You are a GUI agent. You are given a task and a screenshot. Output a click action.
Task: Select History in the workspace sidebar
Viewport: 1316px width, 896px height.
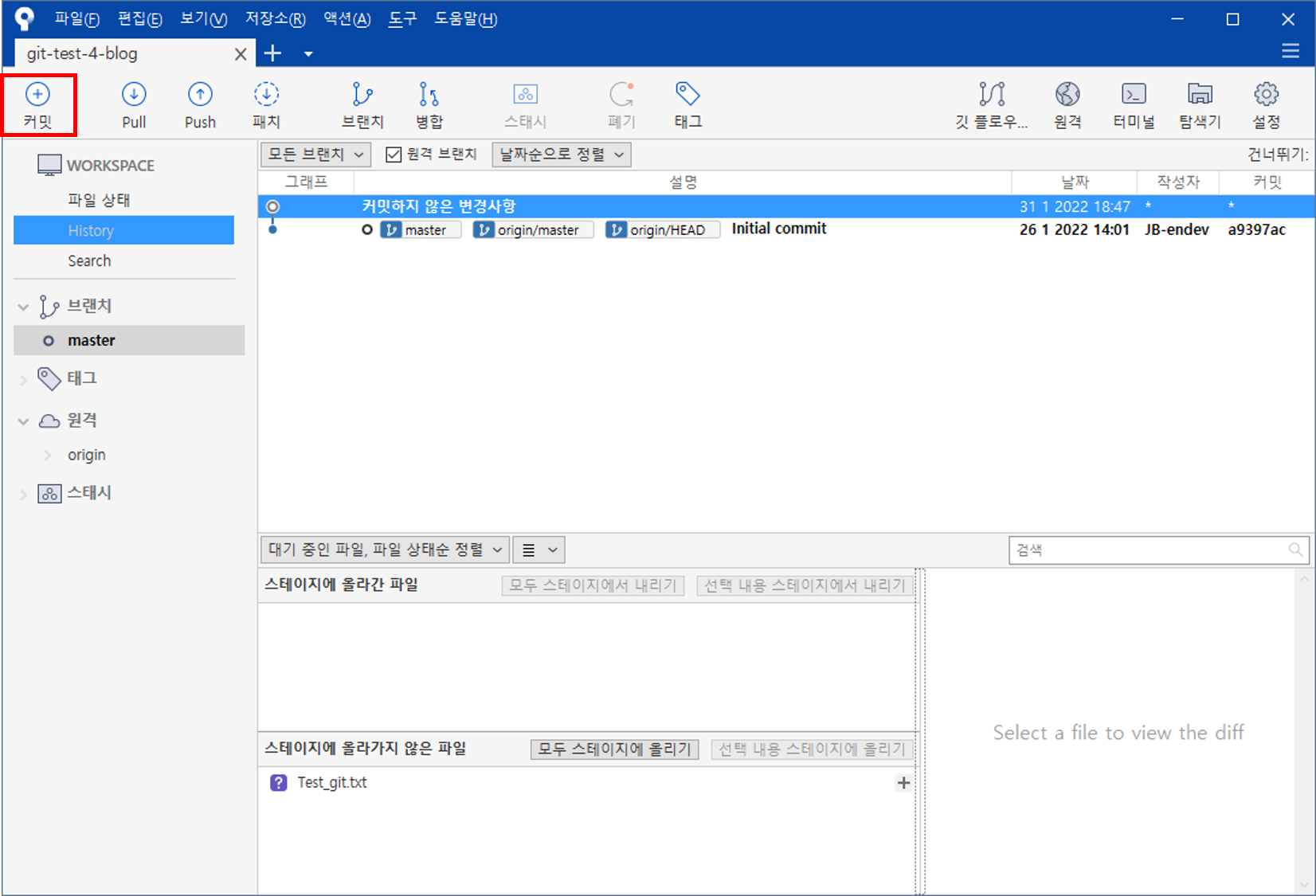(x=123, y=230)
